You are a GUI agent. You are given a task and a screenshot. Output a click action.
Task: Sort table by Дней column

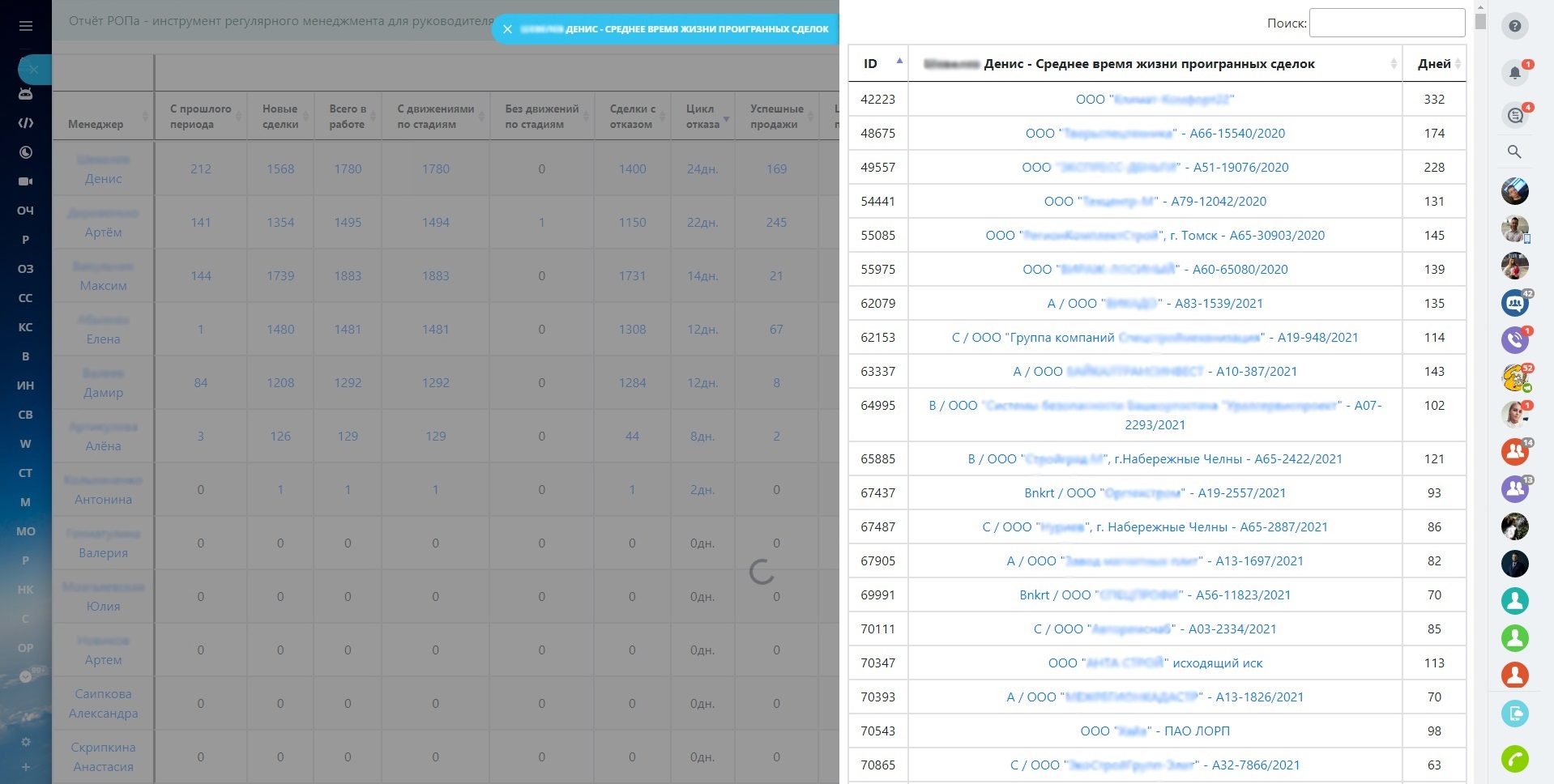[x=1433, y=64]
